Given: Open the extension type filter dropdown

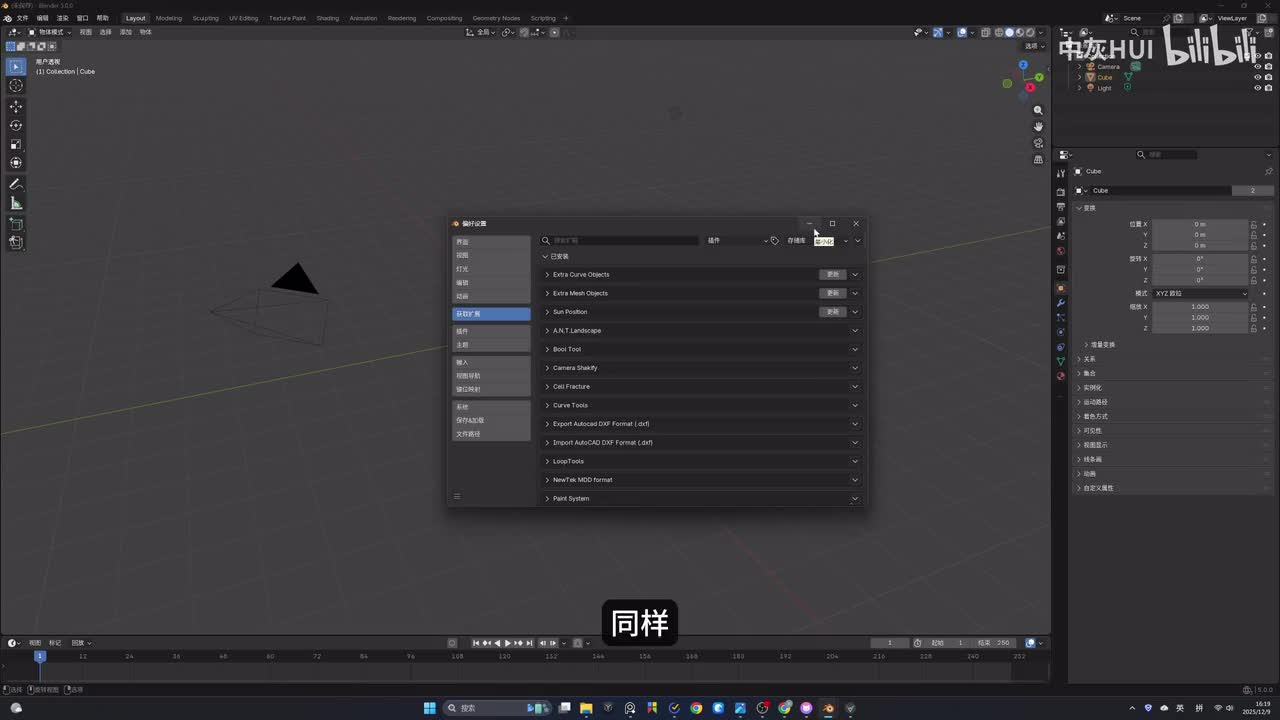Looking at the screenshot, I should click(x=737, y=241).
